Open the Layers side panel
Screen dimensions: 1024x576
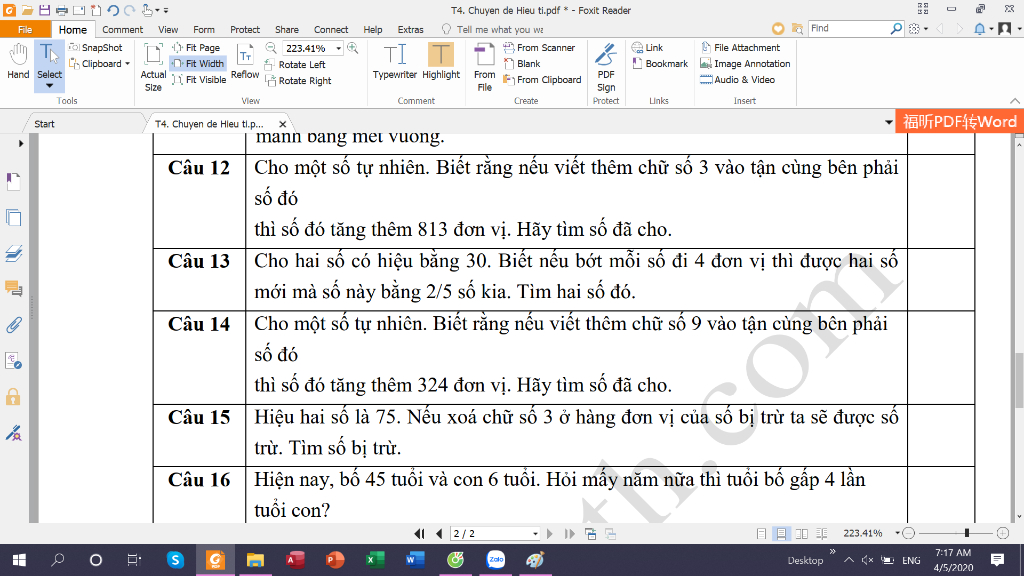pyautogui.click(x=14, y=253)
